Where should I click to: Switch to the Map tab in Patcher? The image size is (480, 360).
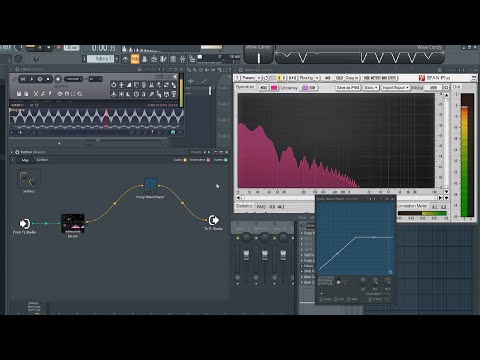tap(25, 160)
